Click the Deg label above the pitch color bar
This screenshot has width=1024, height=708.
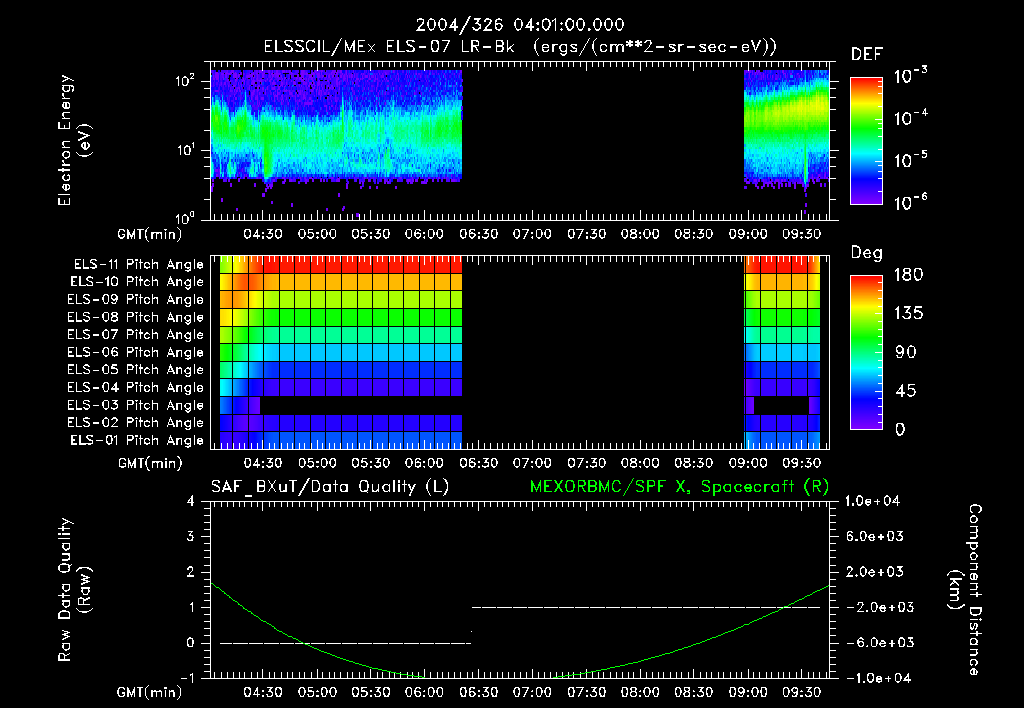click(x=866, y=253)
